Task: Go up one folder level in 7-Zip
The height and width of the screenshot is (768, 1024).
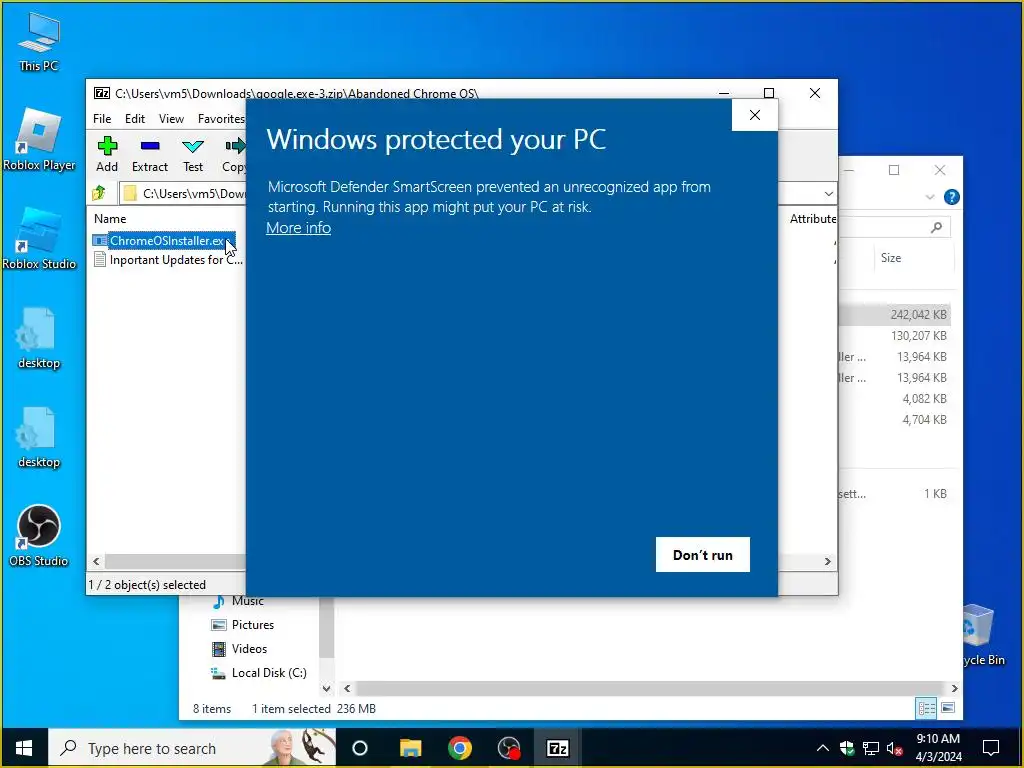Action: 99,193
